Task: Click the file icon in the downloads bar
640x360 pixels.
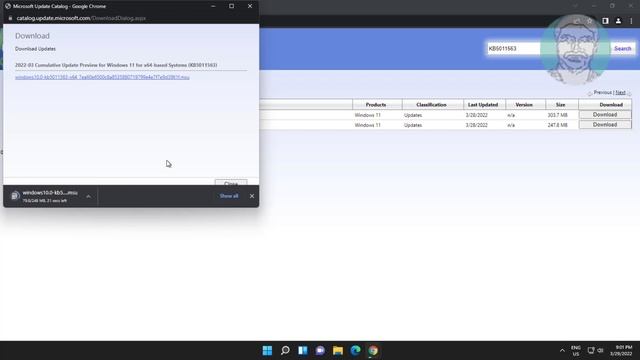Action: click(16, 196)
